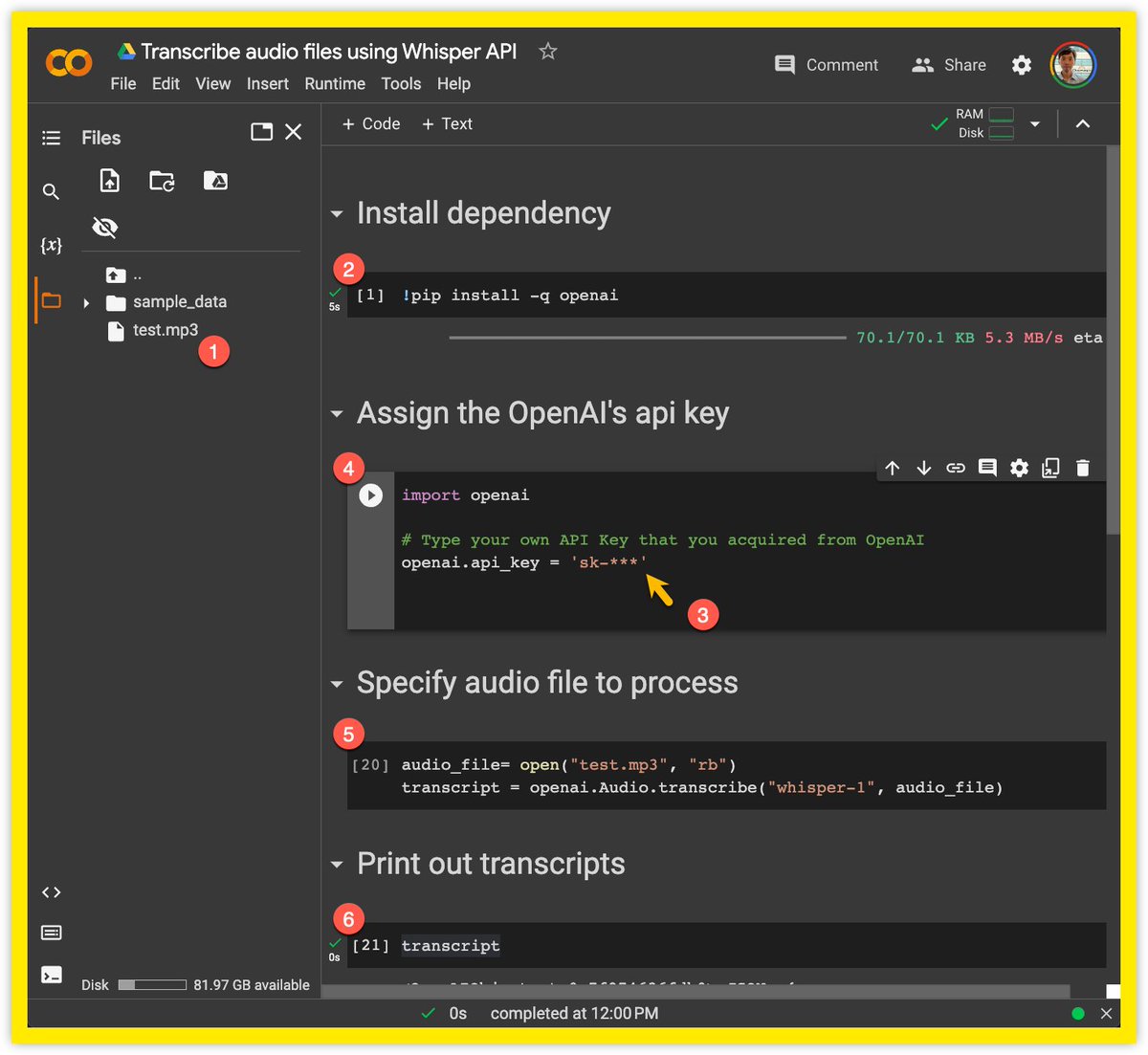Open the View menu
Image resolution: width=1148 pixels, height=1055 pixels.
point(213,83)
